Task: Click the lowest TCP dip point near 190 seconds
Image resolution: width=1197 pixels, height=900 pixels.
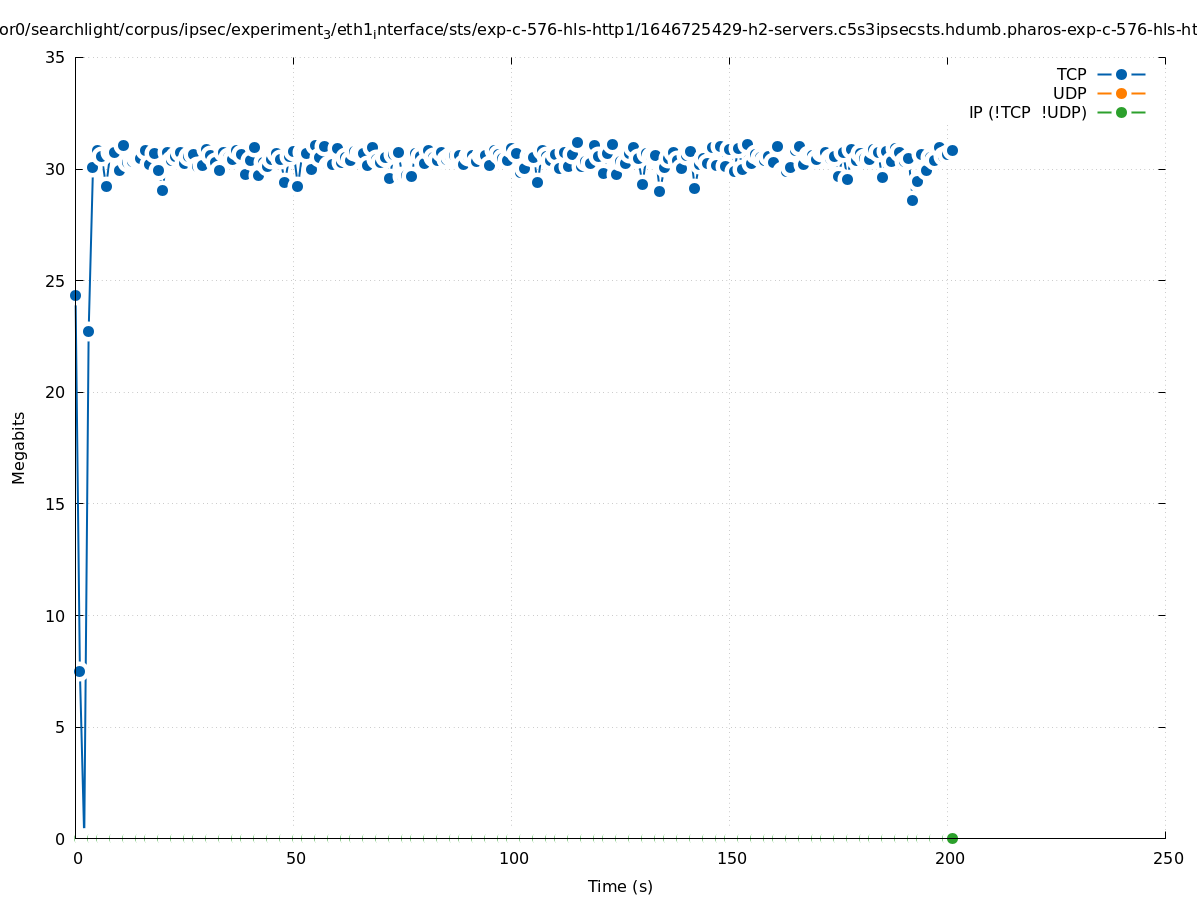Action: coord(912,200)
